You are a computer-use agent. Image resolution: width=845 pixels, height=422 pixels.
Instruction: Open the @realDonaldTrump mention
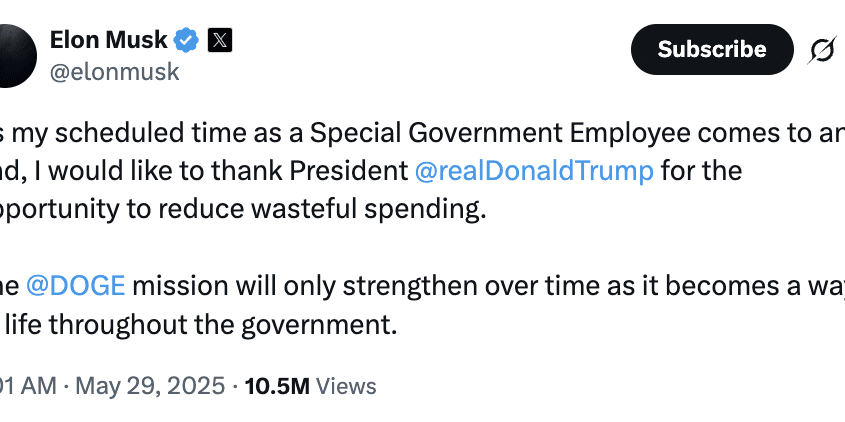(534, 170)
